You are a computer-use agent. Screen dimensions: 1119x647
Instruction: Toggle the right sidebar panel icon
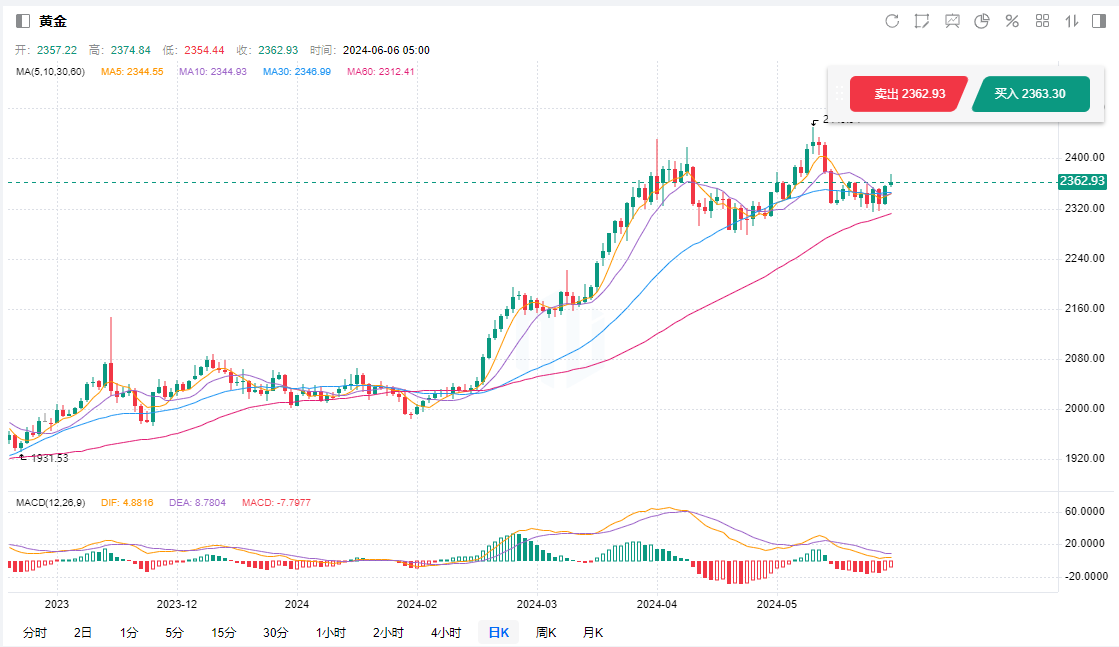tap(1101, 21)
